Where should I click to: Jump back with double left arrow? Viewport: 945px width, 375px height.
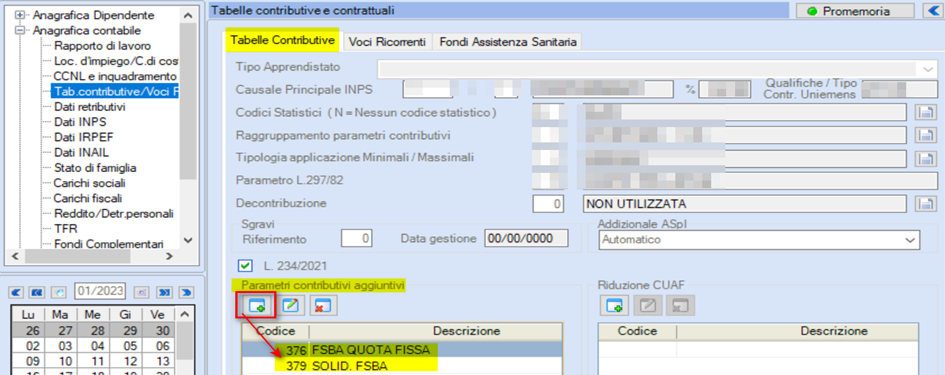click(37, 292)
